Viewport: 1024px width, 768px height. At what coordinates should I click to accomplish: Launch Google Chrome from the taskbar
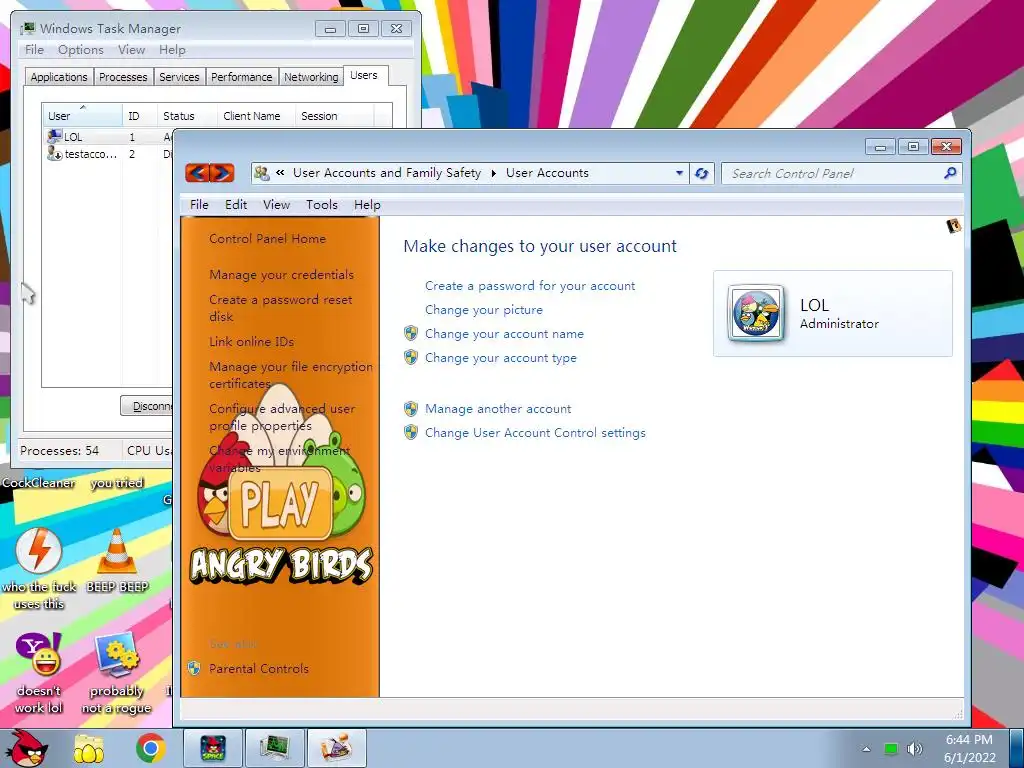(x=151, y=748)
